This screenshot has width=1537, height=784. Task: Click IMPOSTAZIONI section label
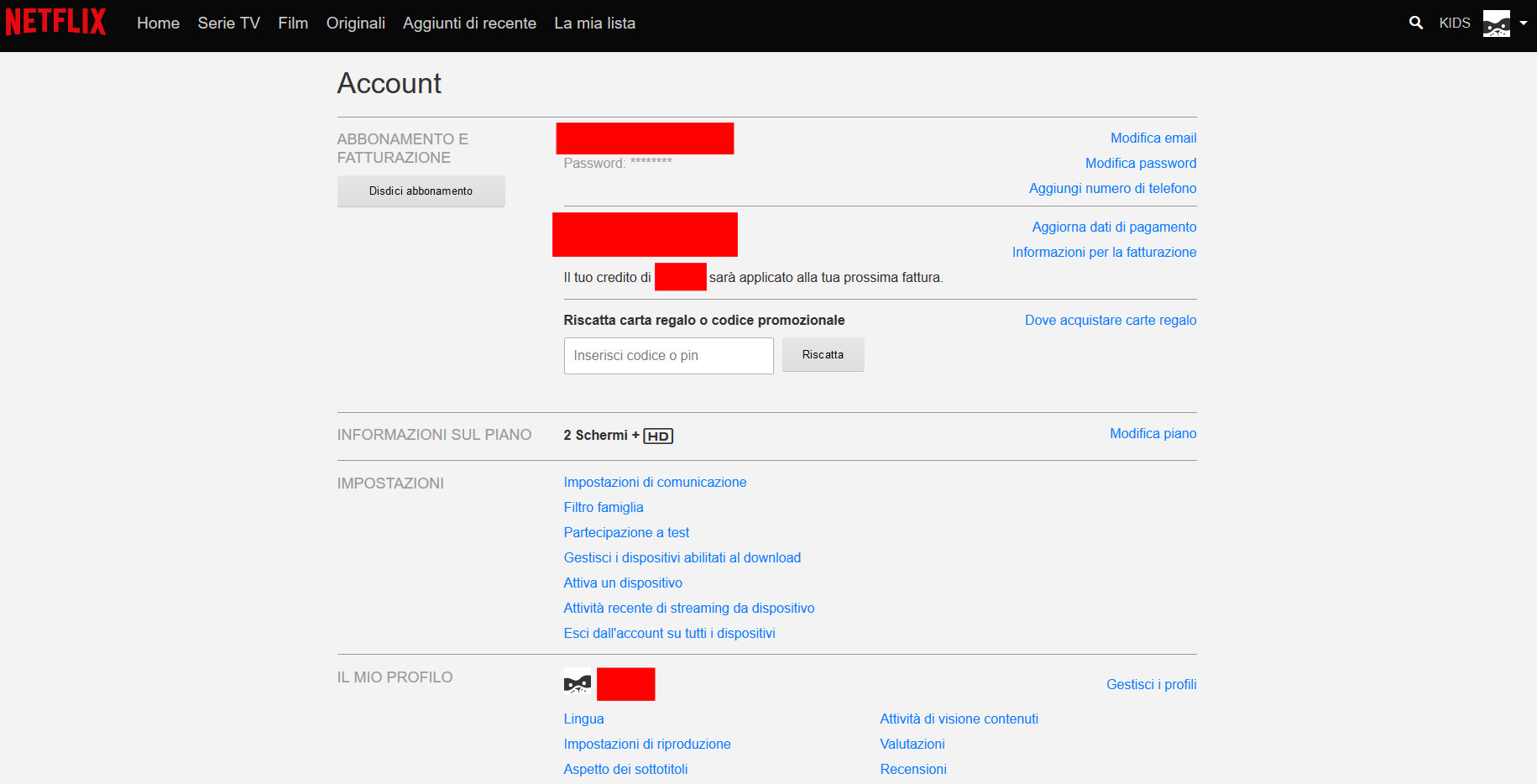(x=390, y=483)
